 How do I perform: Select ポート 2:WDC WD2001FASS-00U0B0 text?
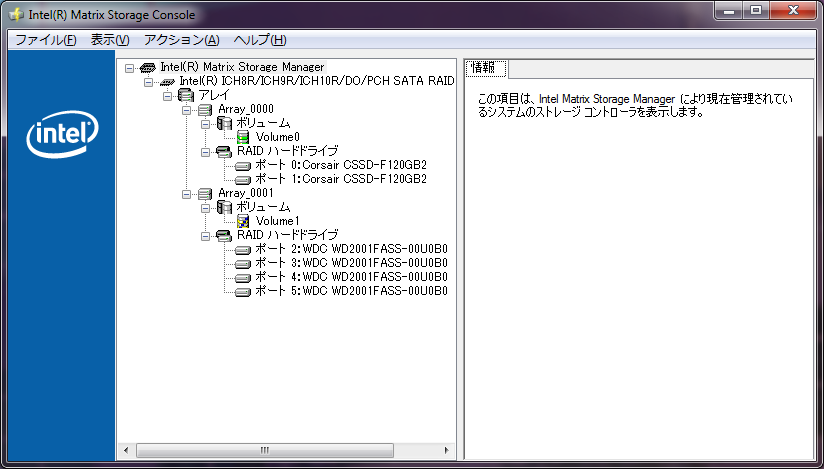351,249
